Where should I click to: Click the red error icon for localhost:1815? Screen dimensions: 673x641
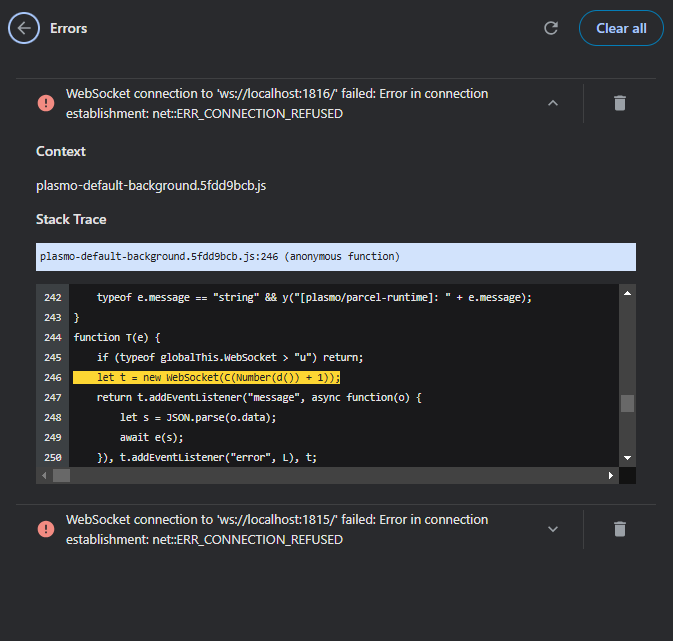tap(46, 529)
